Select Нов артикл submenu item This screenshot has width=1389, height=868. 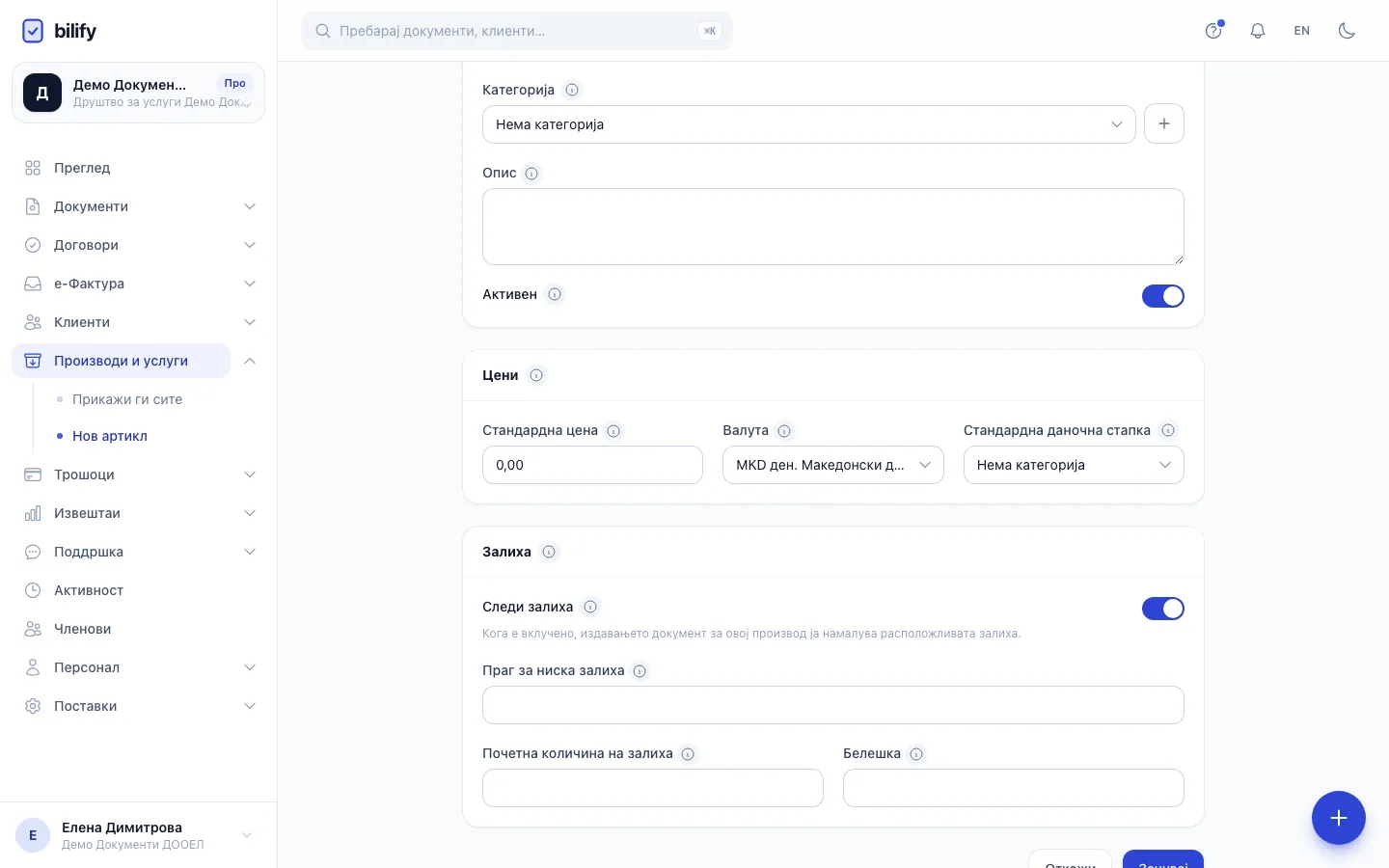(x=110, y=436)
